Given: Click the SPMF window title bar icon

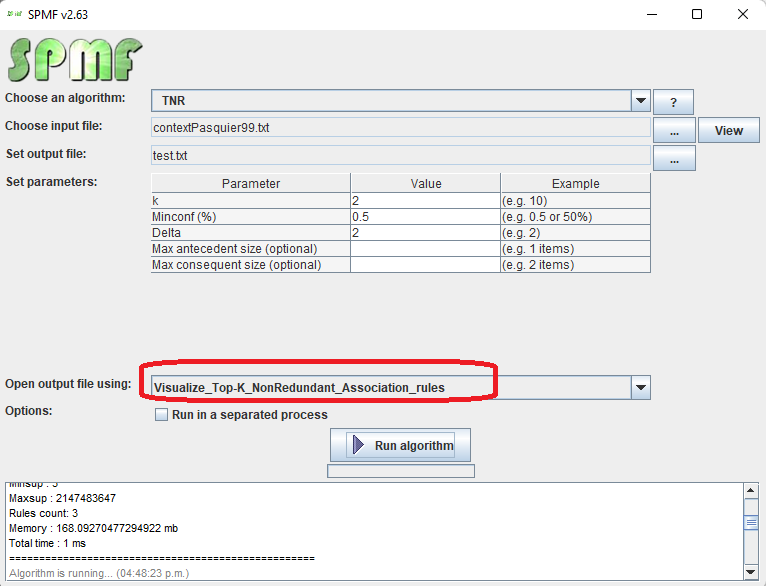Looking at the screenshot, I should (x=15, y=14).
